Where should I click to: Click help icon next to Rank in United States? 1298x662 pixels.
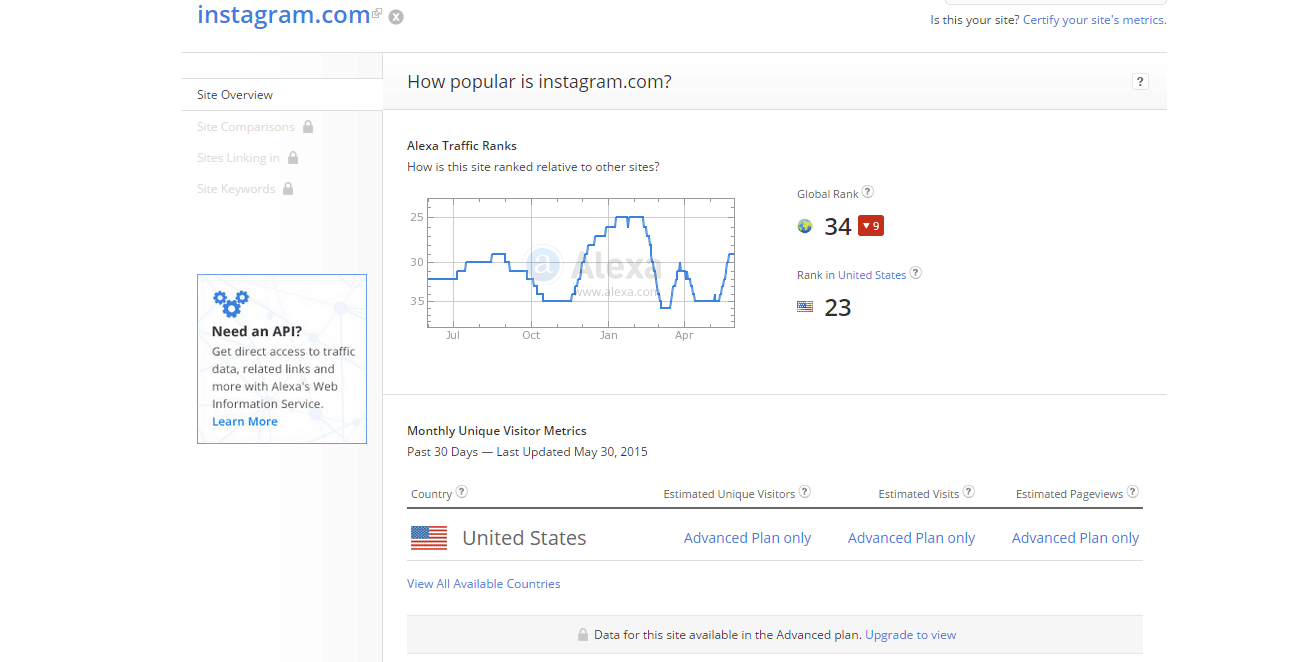pyautogui.click(x=916, y=273)
